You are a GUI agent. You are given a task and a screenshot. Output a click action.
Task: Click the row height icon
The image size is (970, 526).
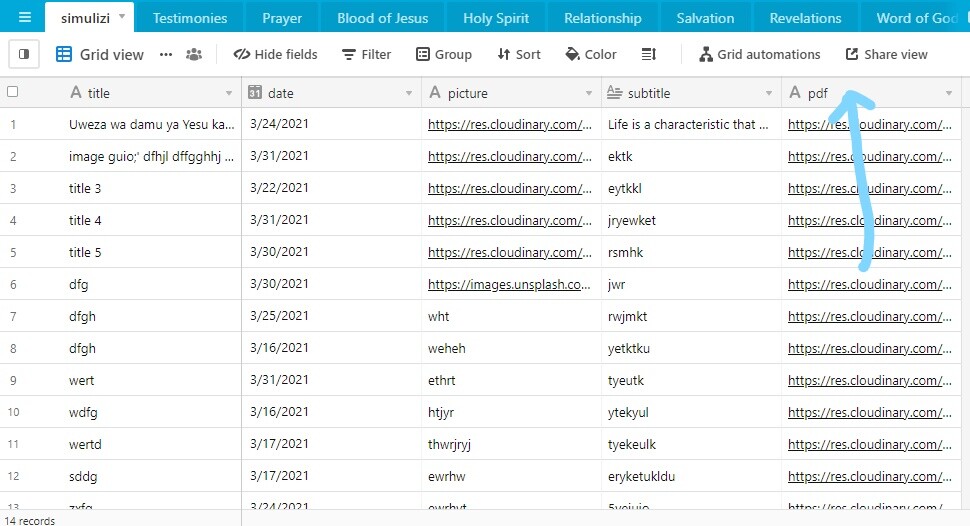pos(648,54)
